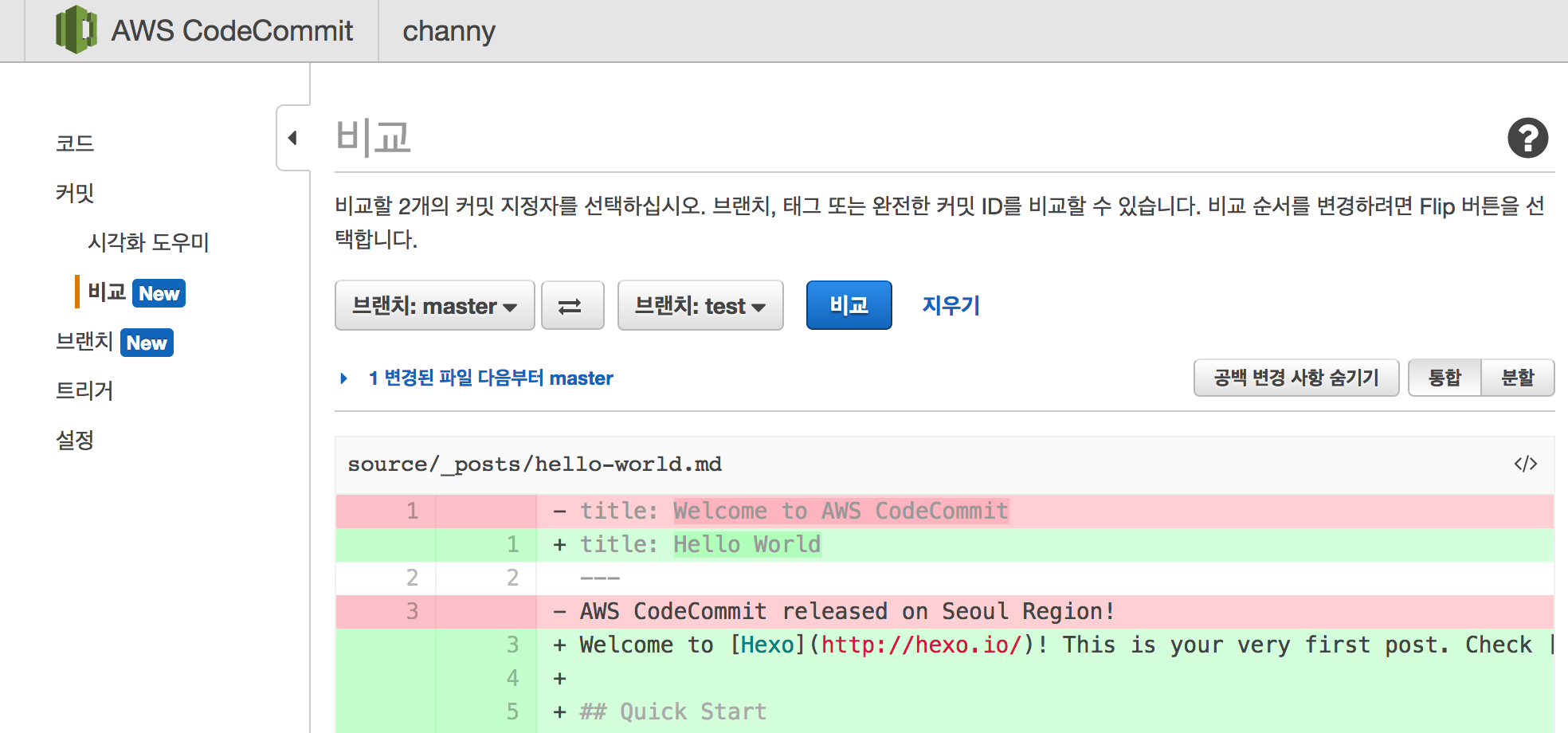Click the channy repository name
Screen dimensions: 1568x733
(449, 31)
